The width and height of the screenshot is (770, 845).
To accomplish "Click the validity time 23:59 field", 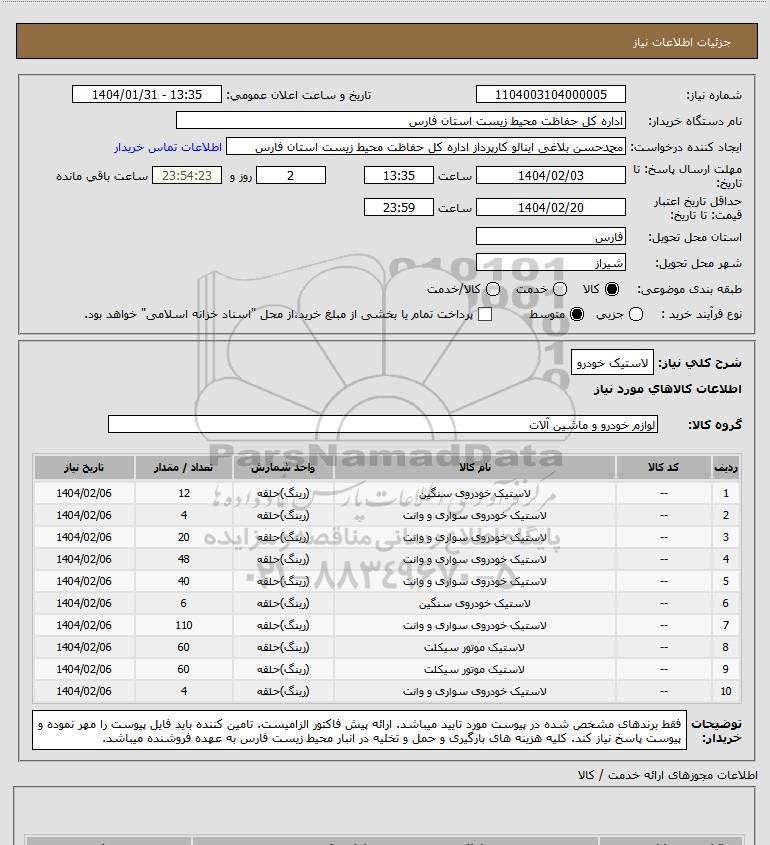I will (x=399, y=207).
